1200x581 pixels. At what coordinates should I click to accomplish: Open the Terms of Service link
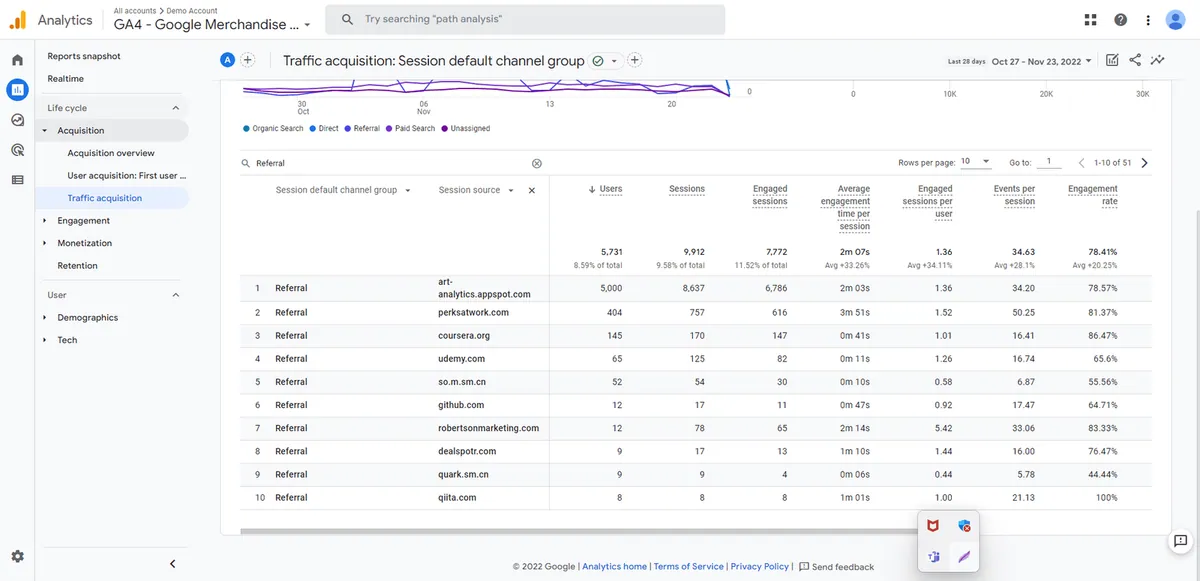(x=688, y=567)
